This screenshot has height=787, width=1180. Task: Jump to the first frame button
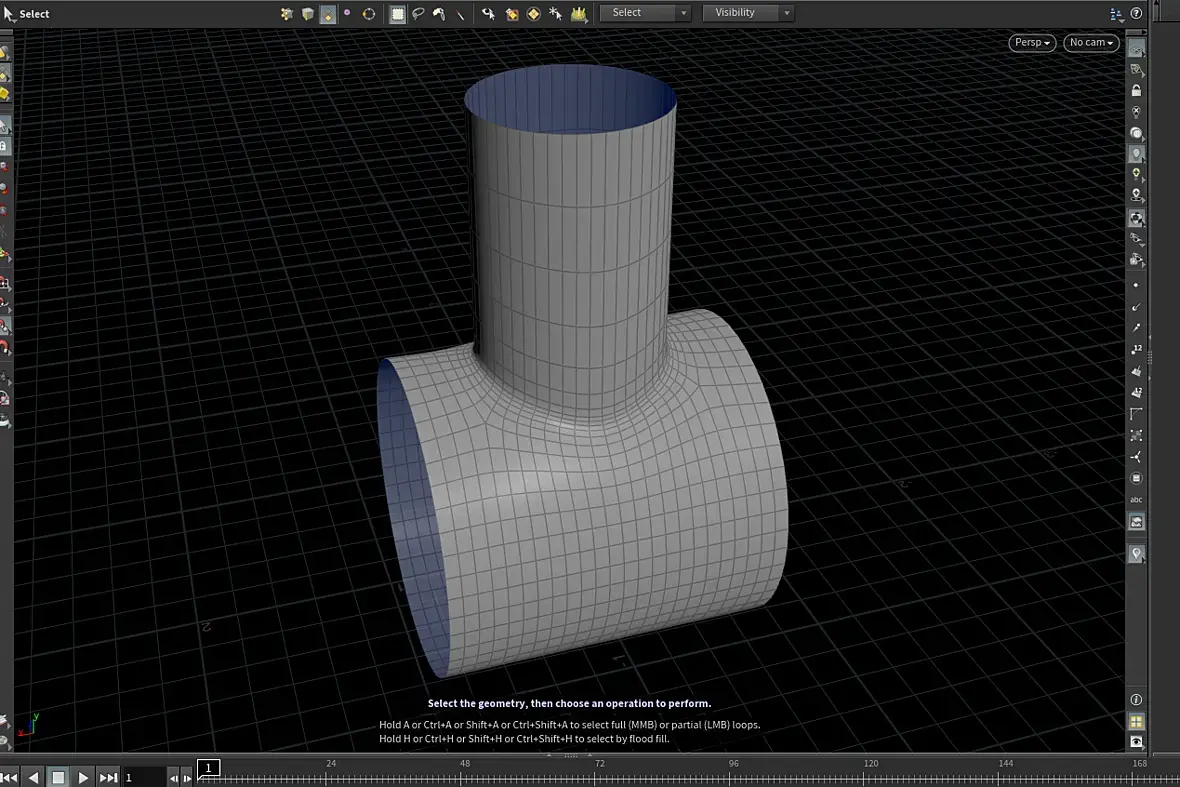9,777
